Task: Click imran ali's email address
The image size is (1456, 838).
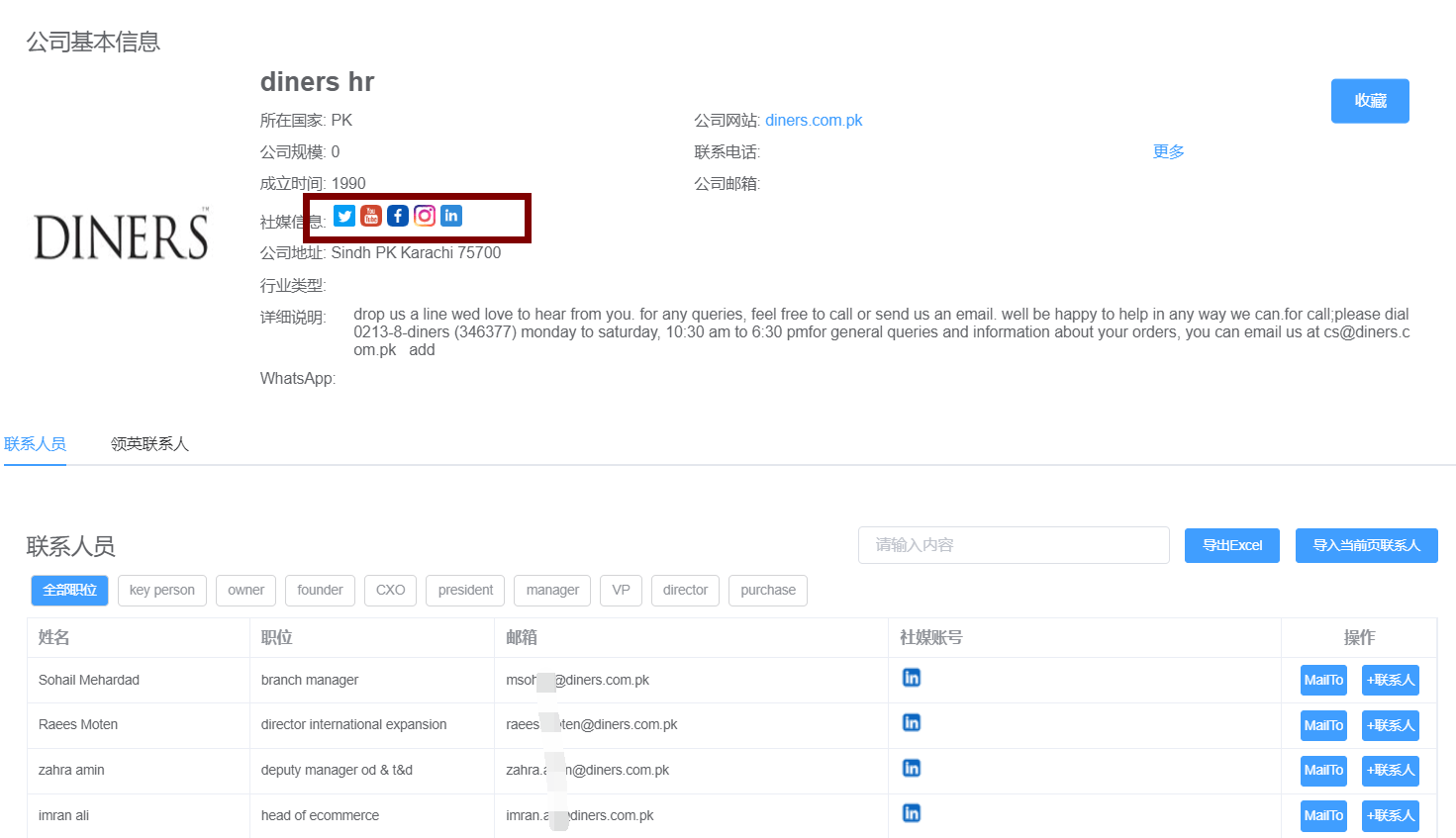Action: (x=580, y=815)
